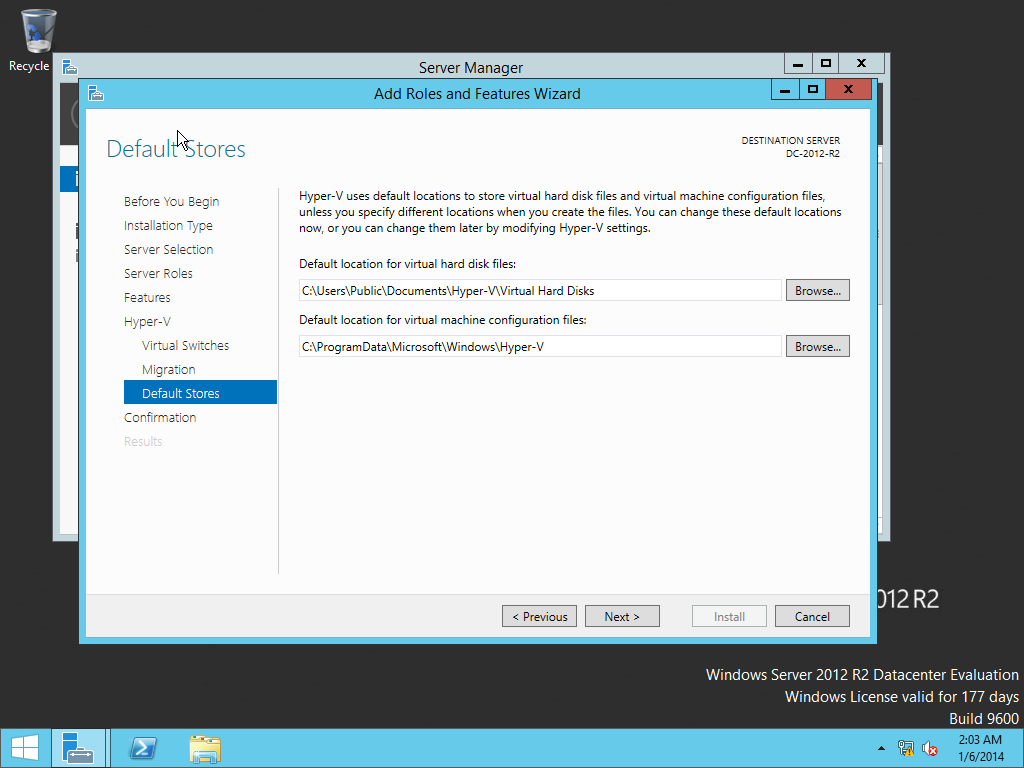1024x768 pixels.
Task: Minimize the Server Manager window
Action: pyautogui.click(x=798, y=63)
